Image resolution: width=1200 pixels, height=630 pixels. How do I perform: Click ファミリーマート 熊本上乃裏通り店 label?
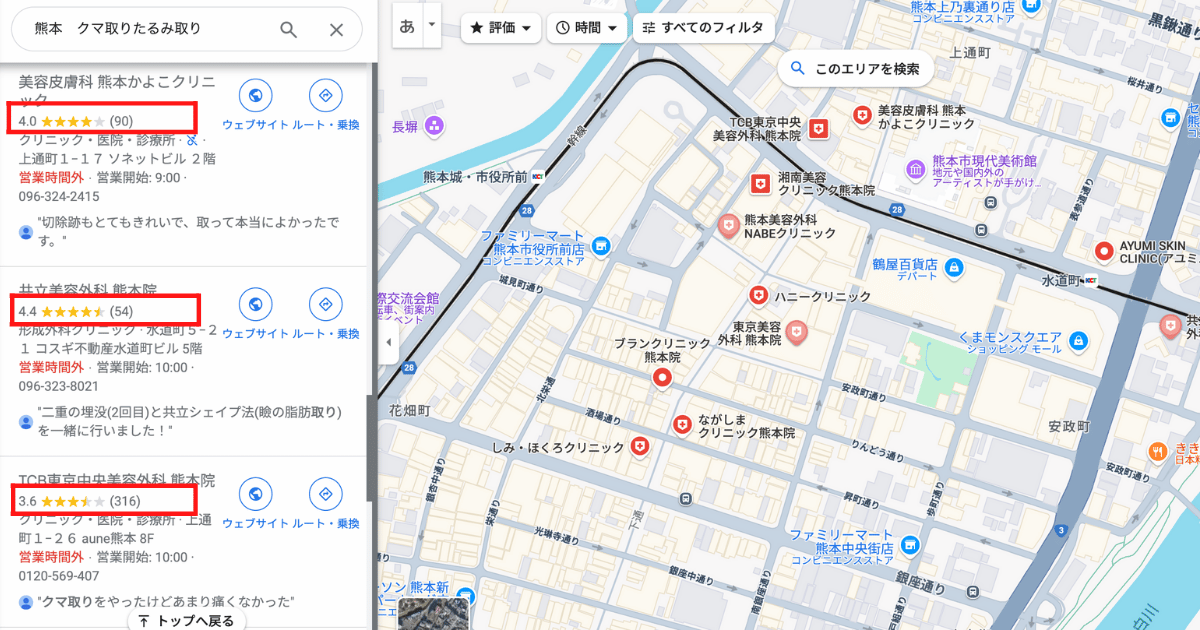pyautogui.click(x=961, y=11)
